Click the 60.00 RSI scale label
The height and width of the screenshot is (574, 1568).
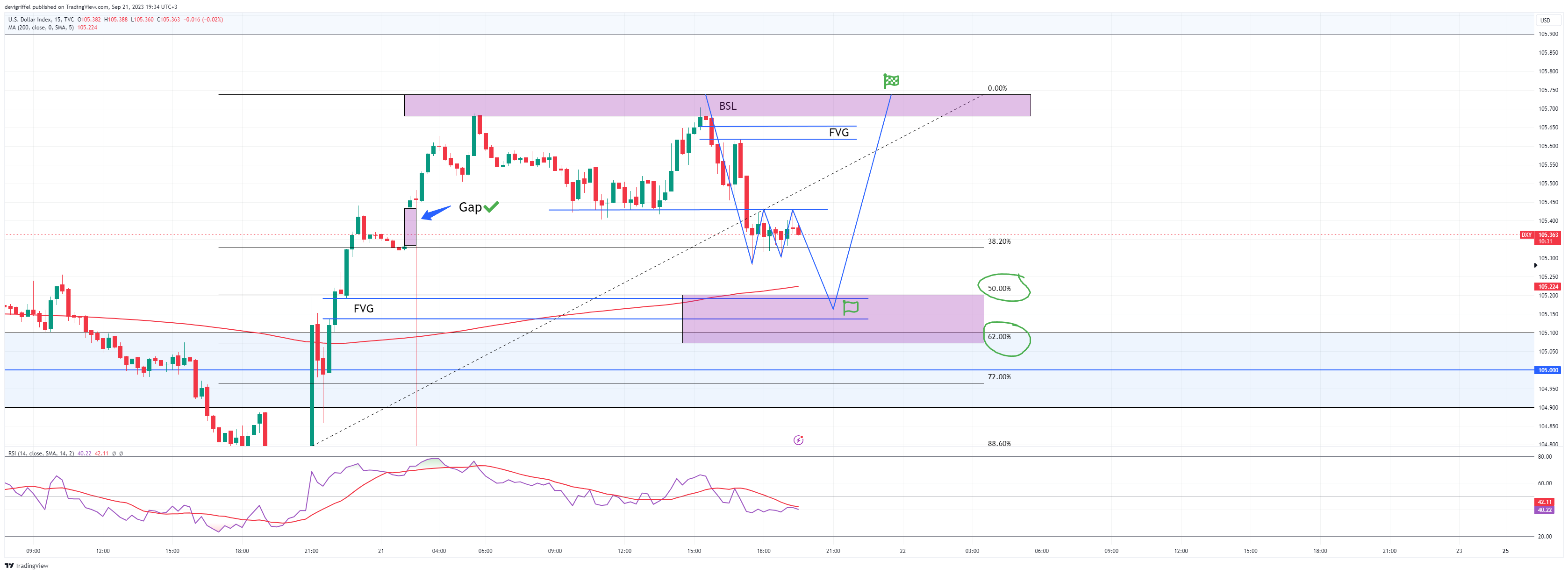click(1545, 483)
